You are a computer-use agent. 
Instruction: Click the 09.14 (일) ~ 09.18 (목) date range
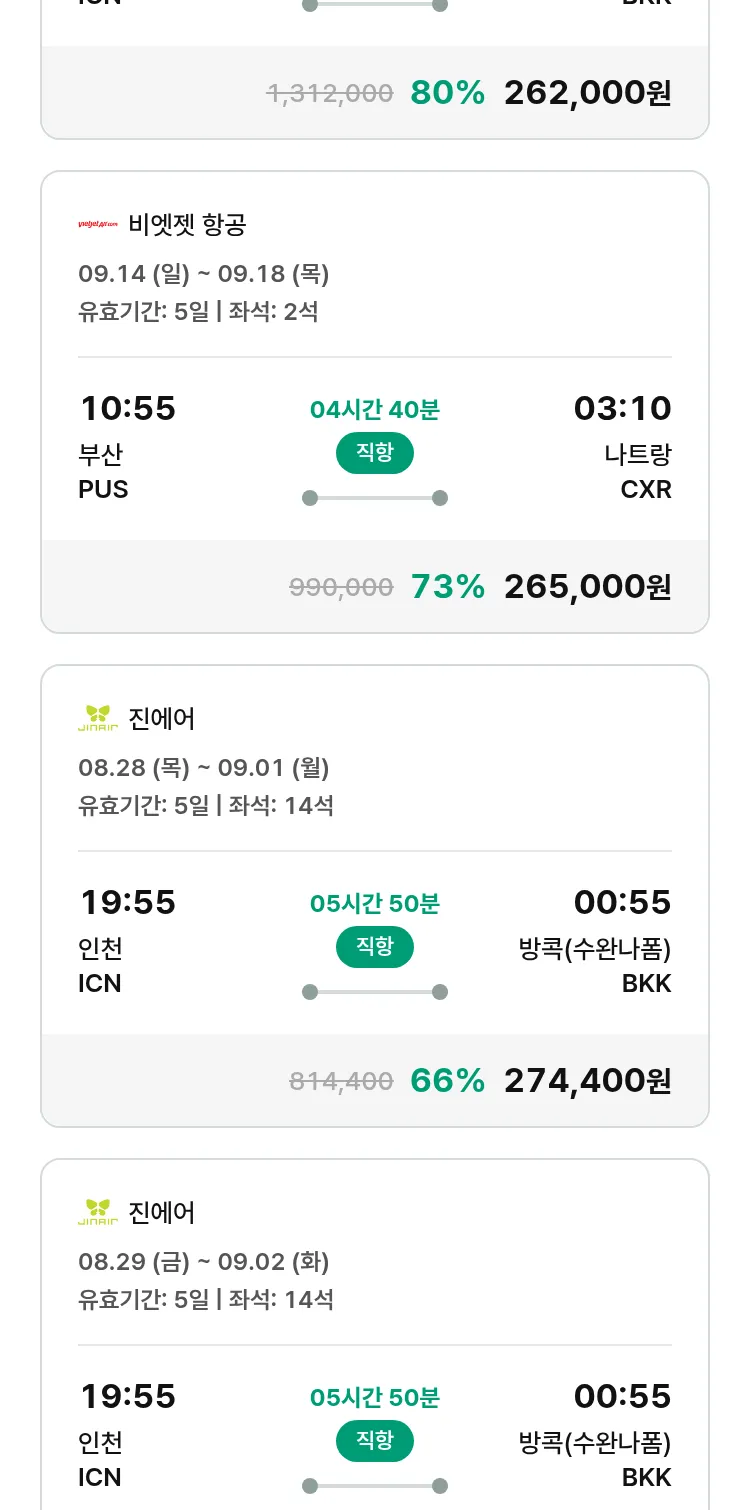204,274
